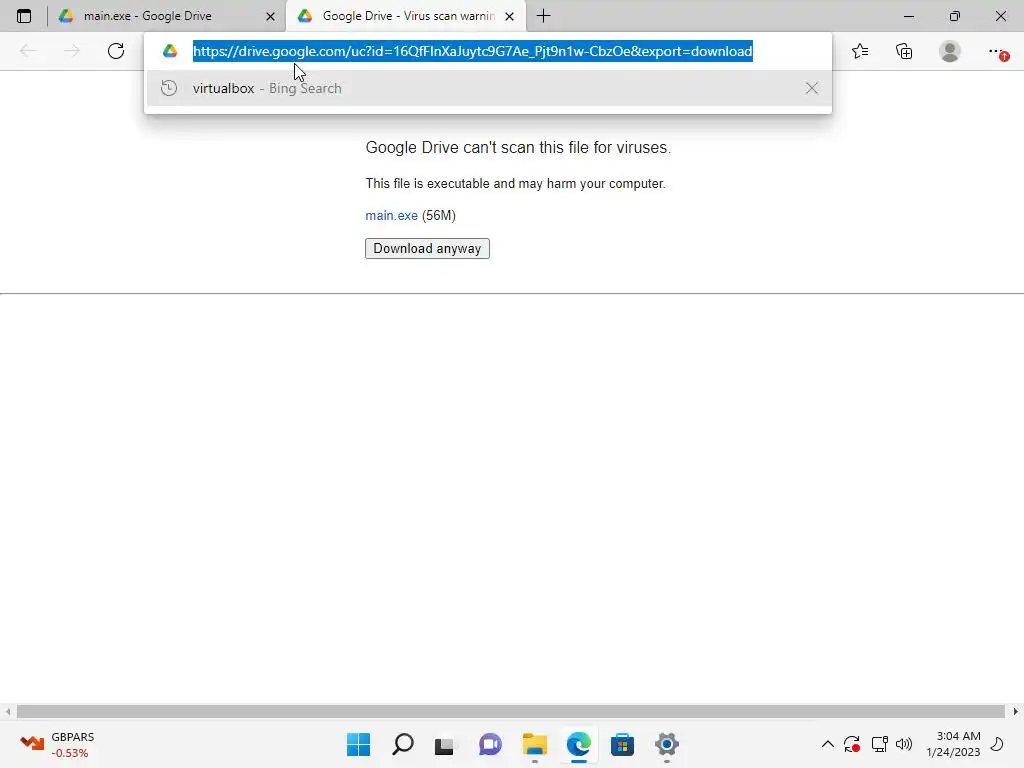
Task: Click the (56M) file size text
Action: 439,216
